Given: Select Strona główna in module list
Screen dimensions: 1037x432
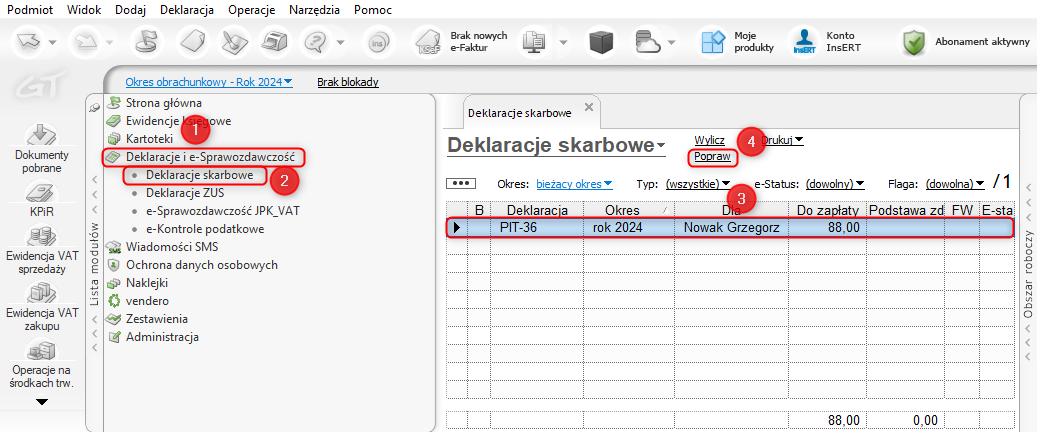Looking at the screenshot, I should point(163,103).
